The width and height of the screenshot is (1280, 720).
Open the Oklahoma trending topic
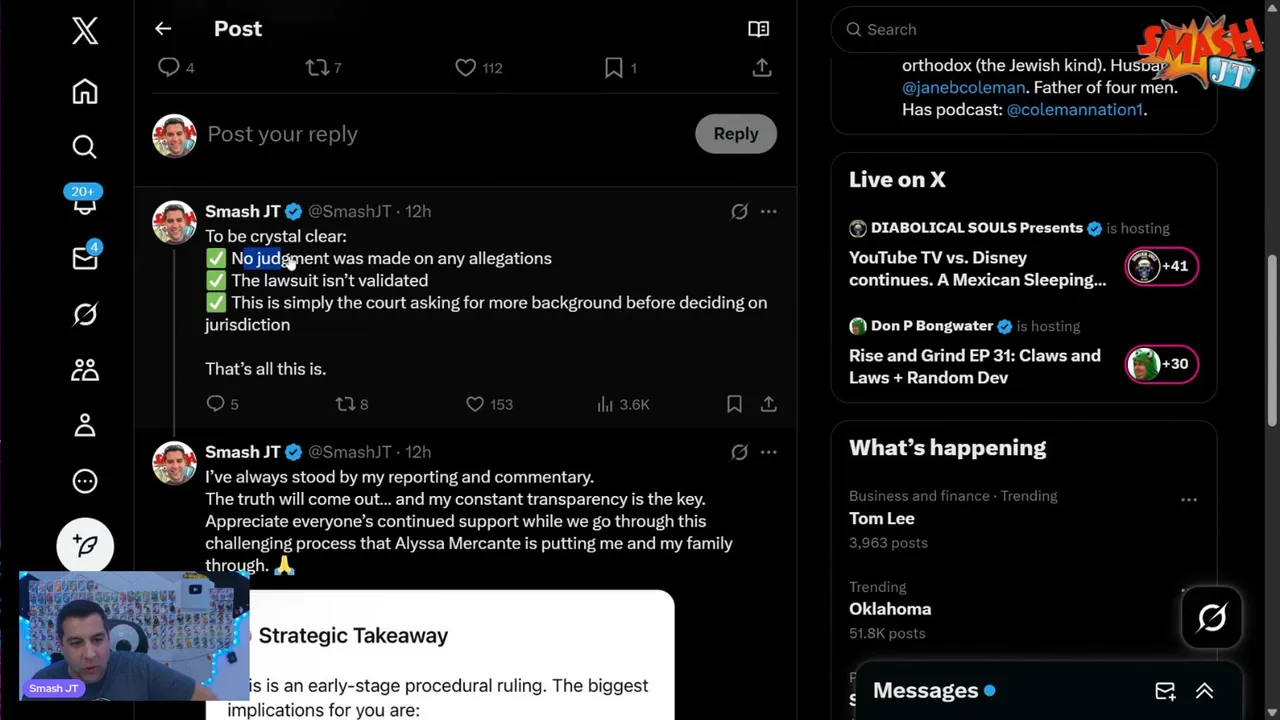tap(890, 609)
